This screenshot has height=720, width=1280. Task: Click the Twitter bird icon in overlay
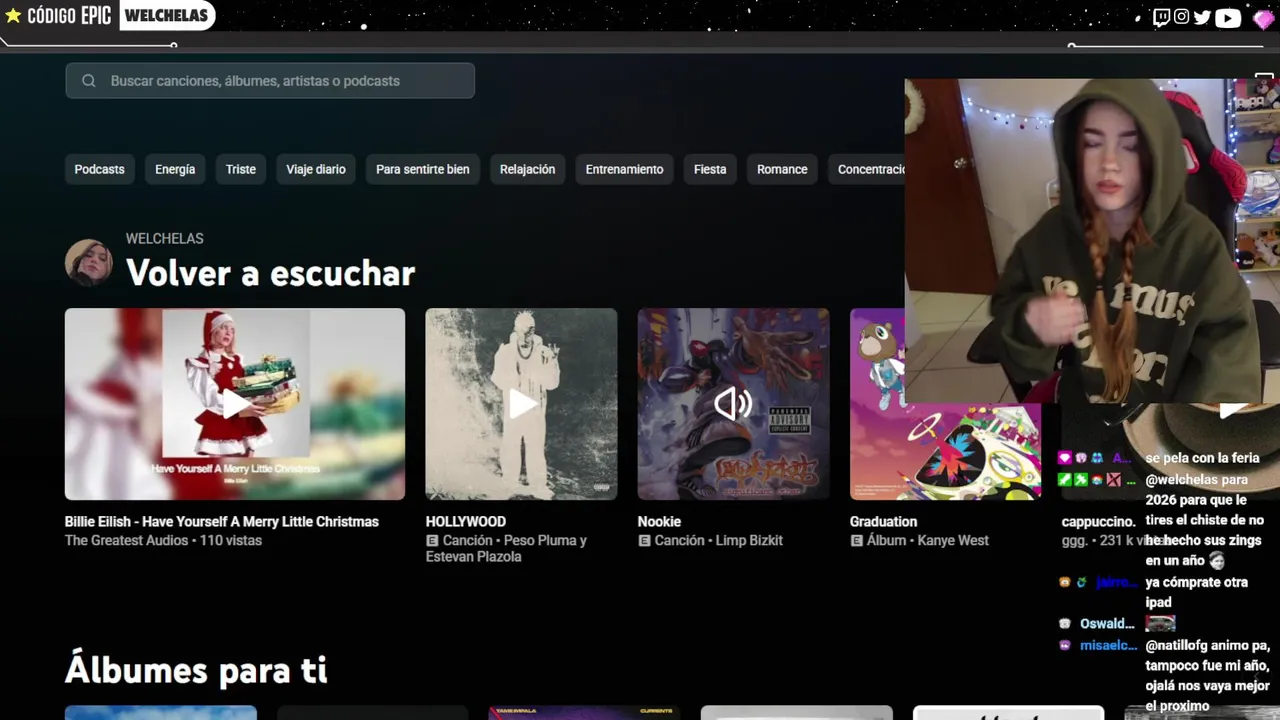click(x=1202, y=17)
